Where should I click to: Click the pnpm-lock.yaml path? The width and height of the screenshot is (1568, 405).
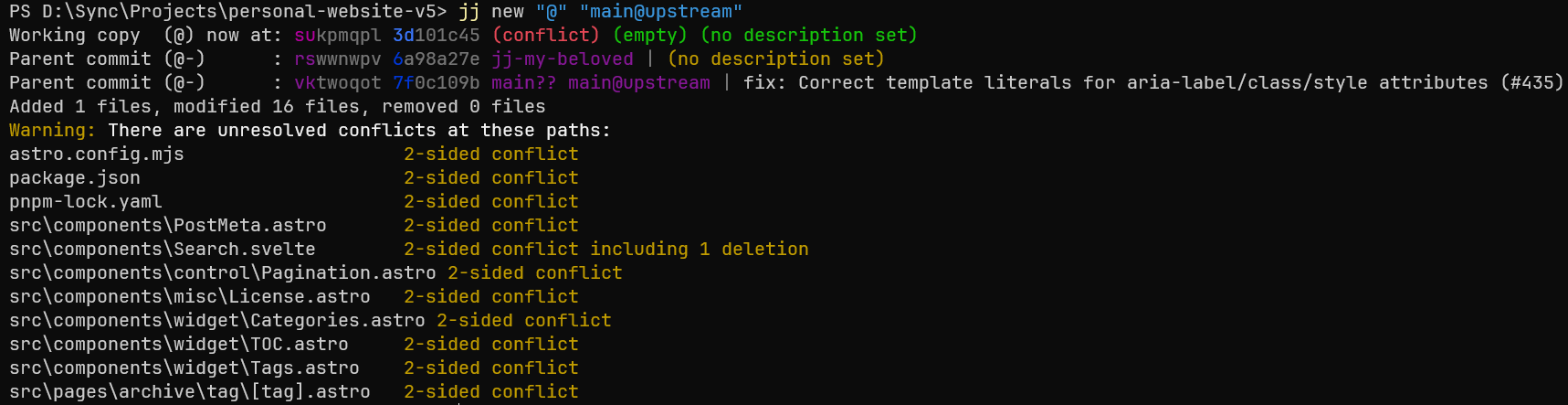[x=86, y=201]
